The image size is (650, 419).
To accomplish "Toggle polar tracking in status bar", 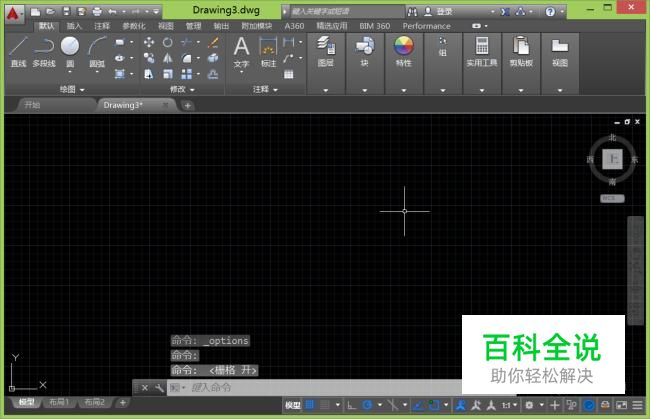I will pyautogui.click(x=367, y=405).
